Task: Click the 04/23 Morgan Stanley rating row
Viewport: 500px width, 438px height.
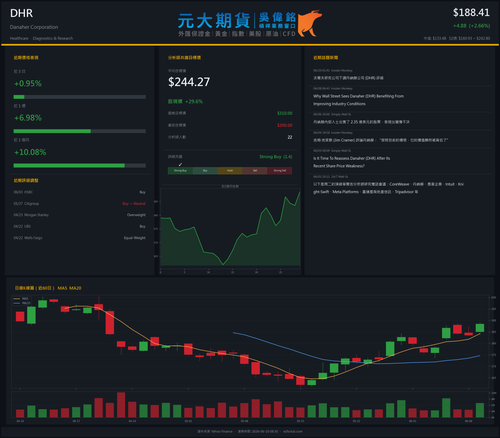Action: click(x=79, y=215)
